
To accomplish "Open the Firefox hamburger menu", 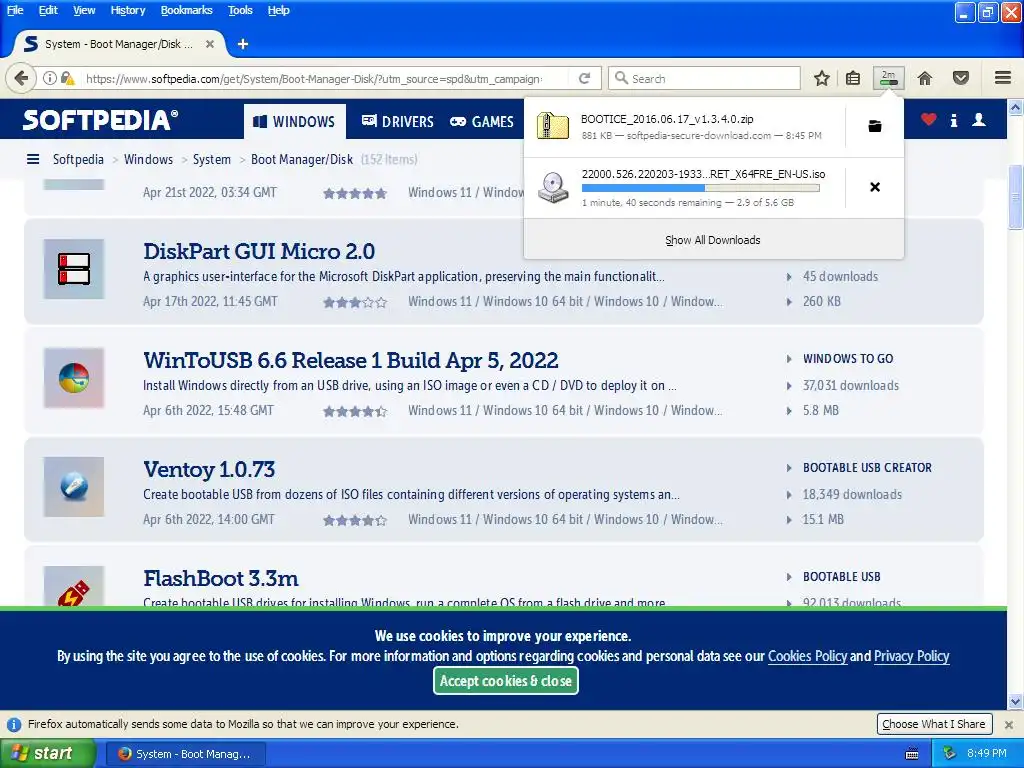I will tap(1003, 78).
